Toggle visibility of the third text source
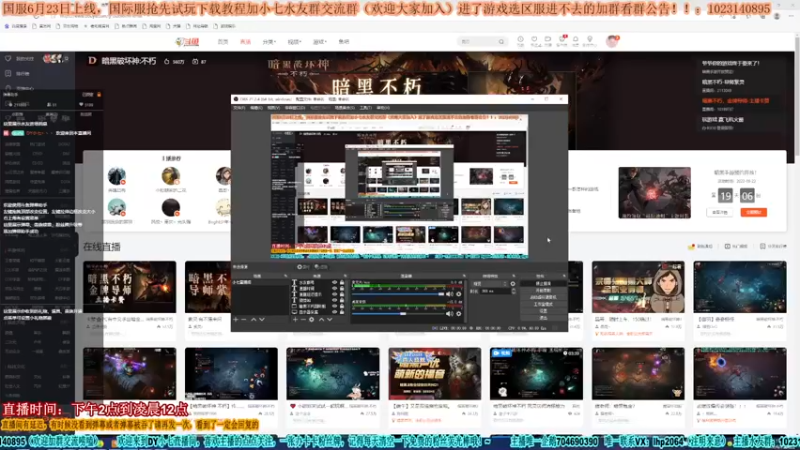 point(335,294)
